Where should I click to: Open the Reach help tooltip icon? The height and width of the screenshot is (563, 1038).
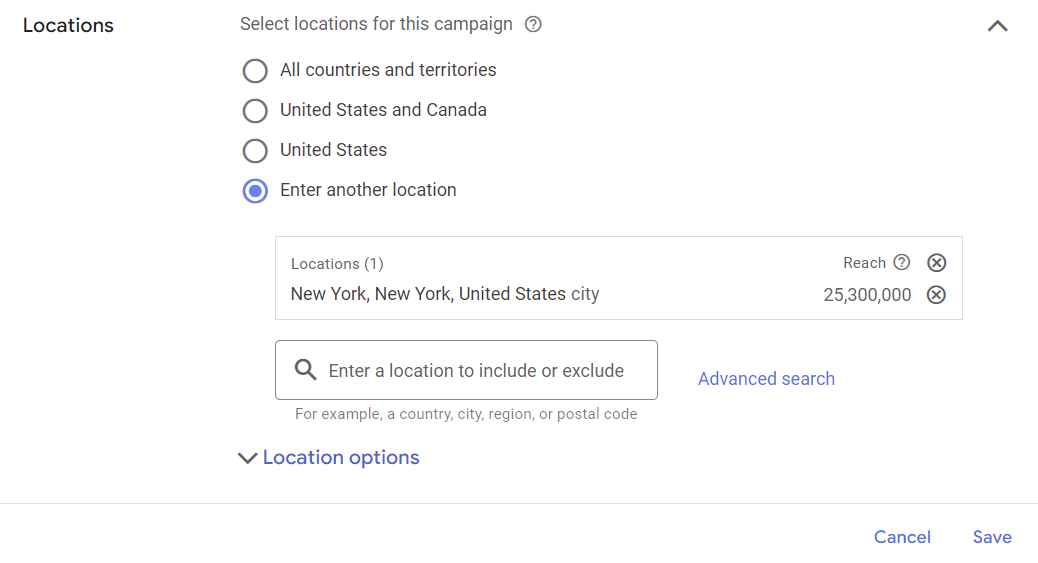click(902, 263)
